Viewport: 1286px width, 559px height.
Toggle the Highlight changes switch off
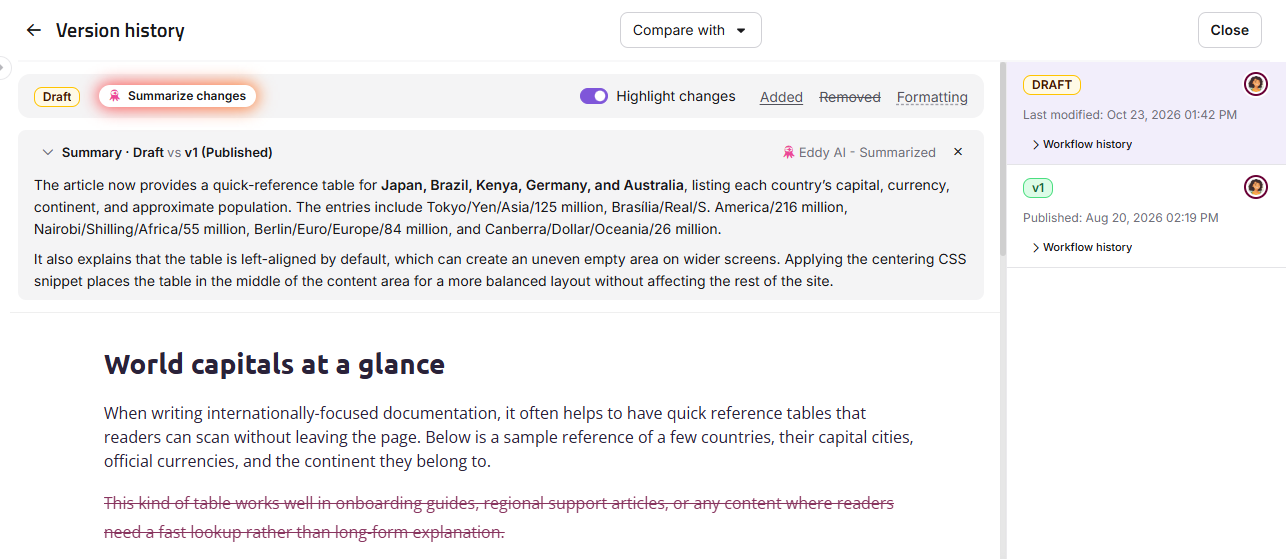594,96
